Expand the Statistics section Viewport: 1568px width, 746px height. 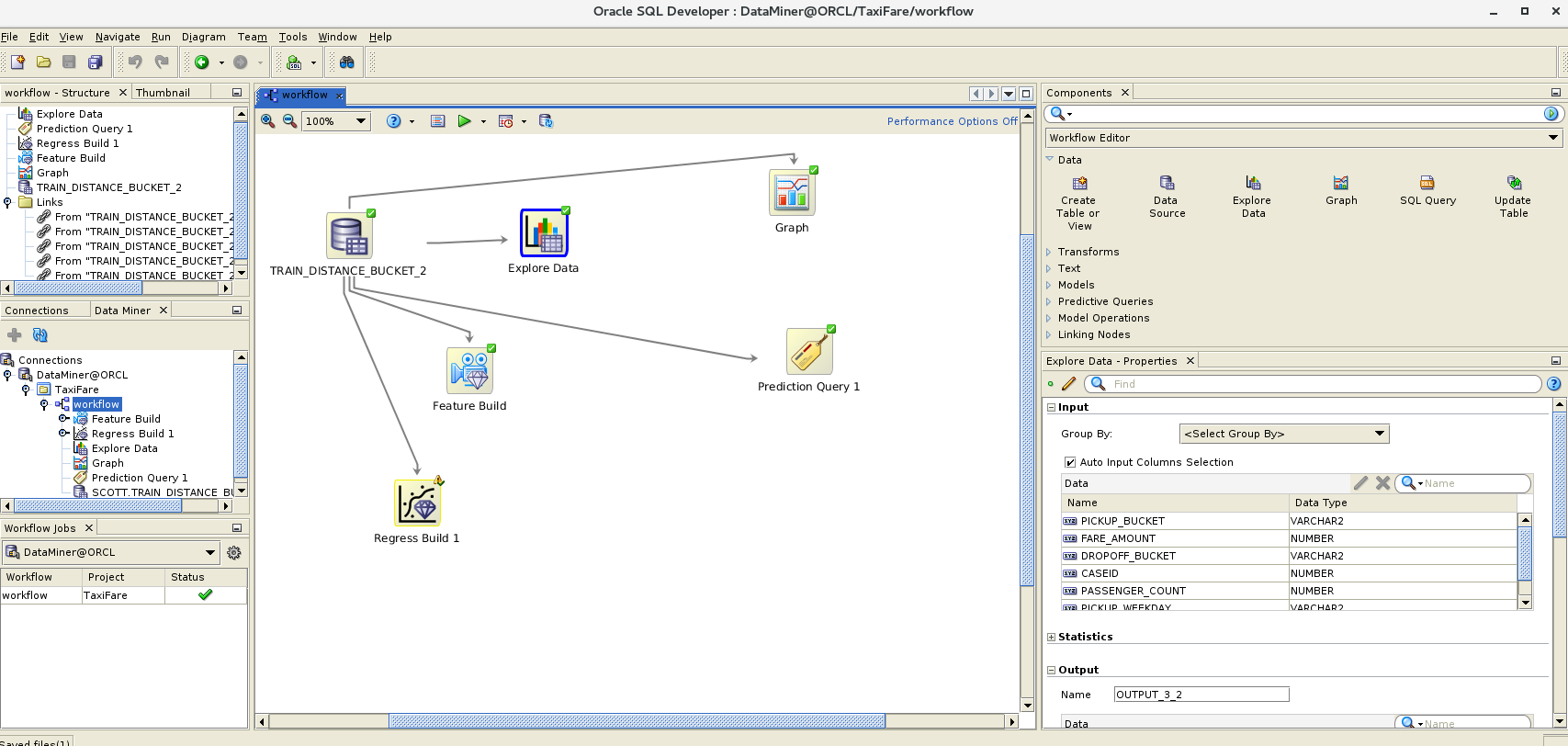[1052, 637]
